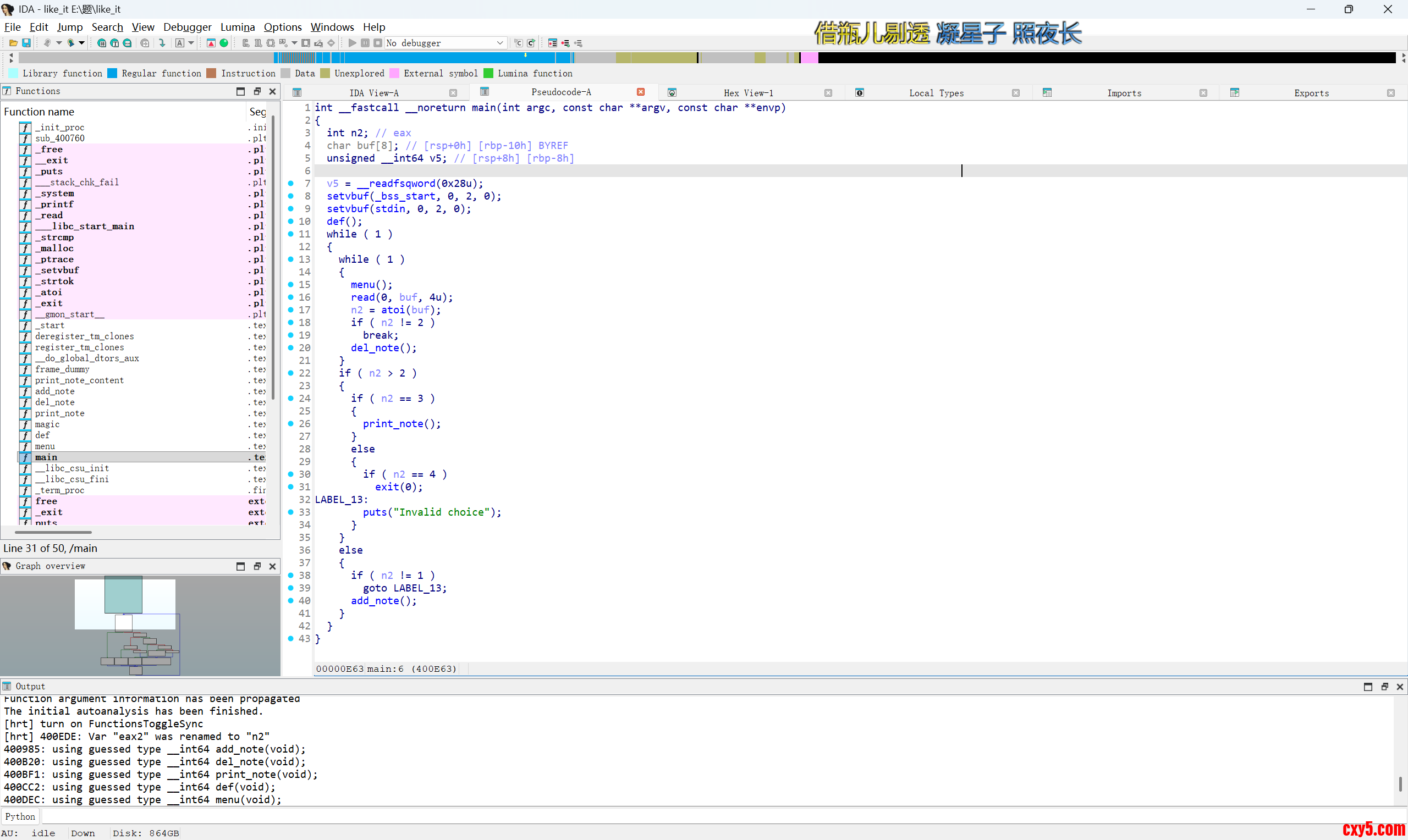Expand dropdown arrow next to text search icon
The image size is (1408, 840).
pyautogui.click(x=191, y=43)
